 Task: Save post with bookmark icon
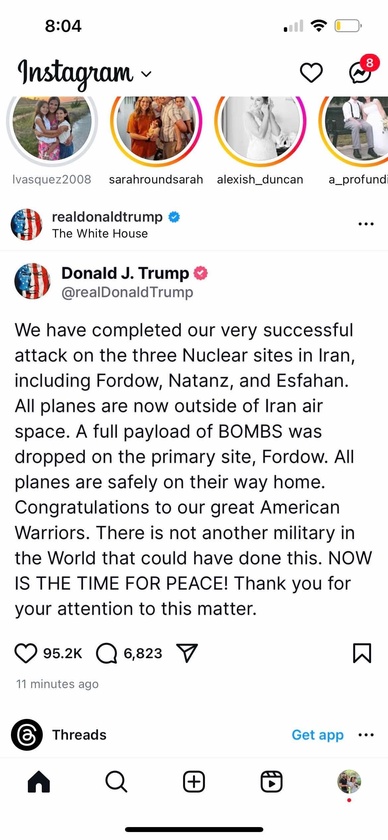[362, 653]
